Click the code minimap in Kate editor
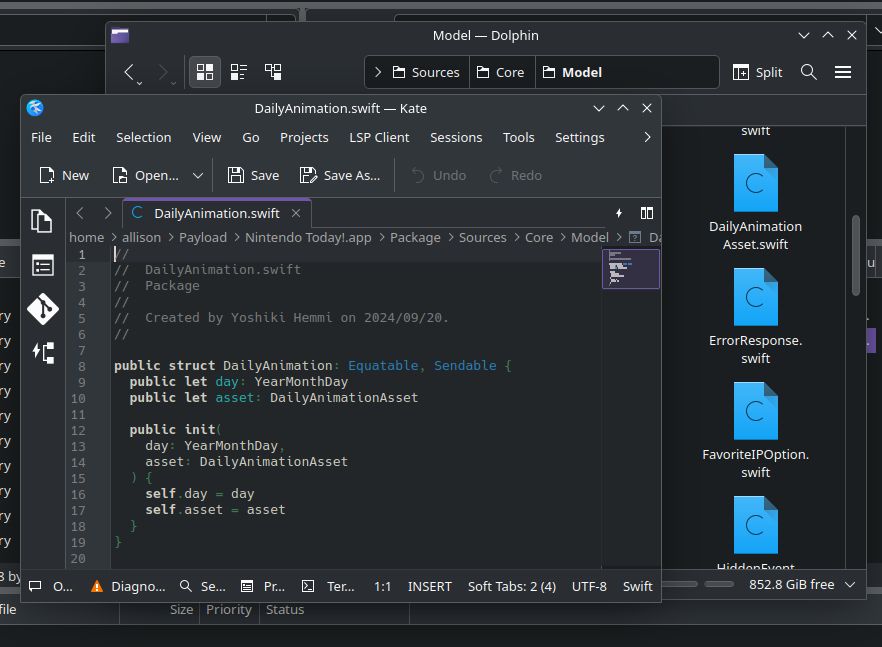 tap(631, 269)
